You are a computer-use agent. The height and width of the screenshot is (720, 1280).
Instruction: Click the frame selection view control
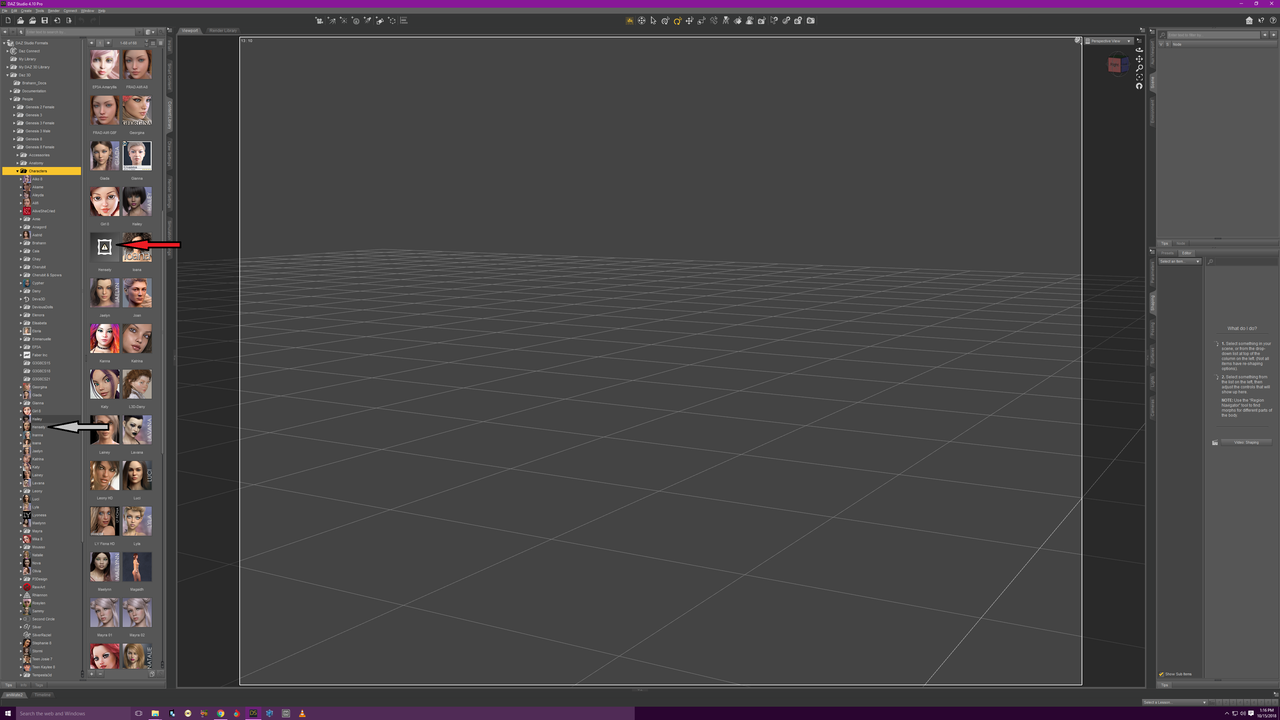click(x=1139, y=77)
